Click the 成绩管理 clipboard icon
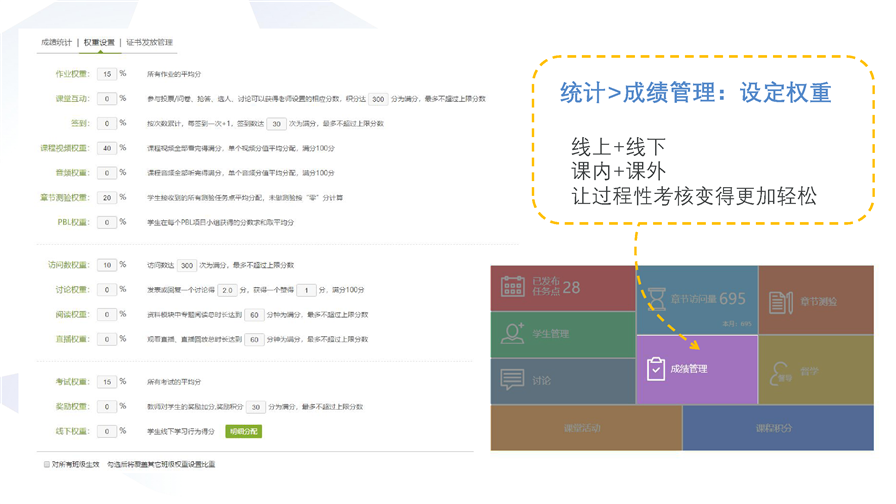This screenshot has width=896, height=504. (x=655, y=369)
